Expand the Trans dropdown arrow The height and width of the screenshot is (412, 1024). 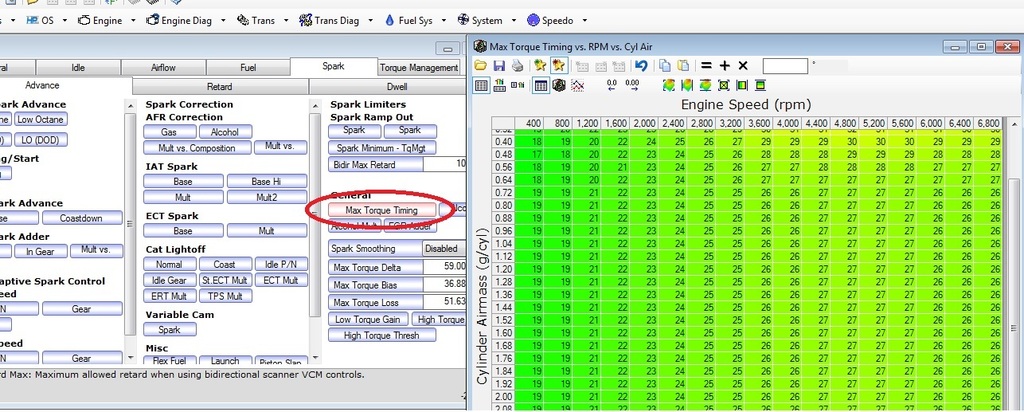pos(286,21)
